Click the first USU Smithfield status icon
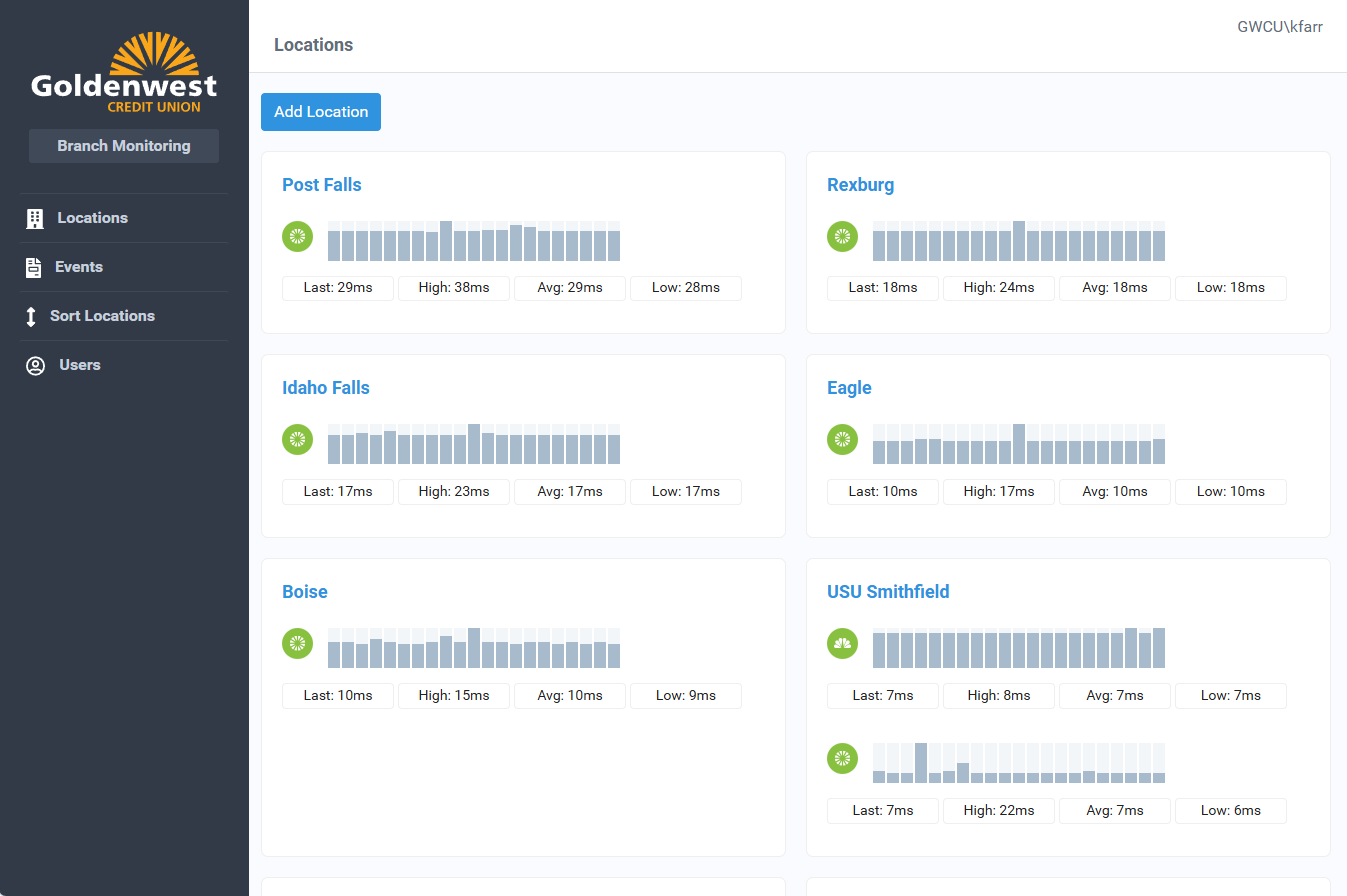The image size is (1347, 896). (842, 643)
